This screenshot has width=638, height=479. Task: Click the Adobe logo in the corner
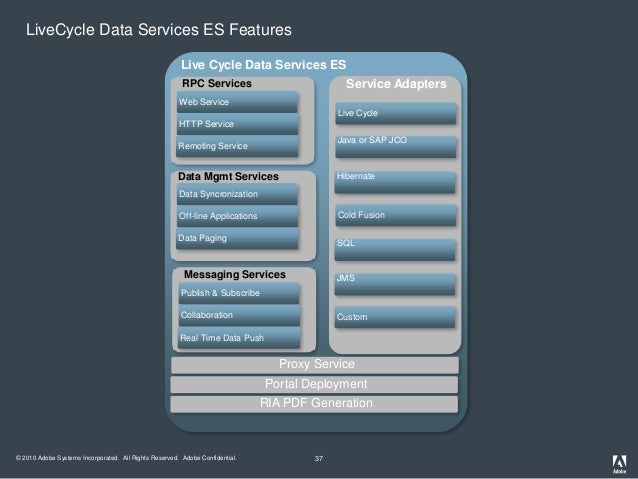[x=619, y=464]
